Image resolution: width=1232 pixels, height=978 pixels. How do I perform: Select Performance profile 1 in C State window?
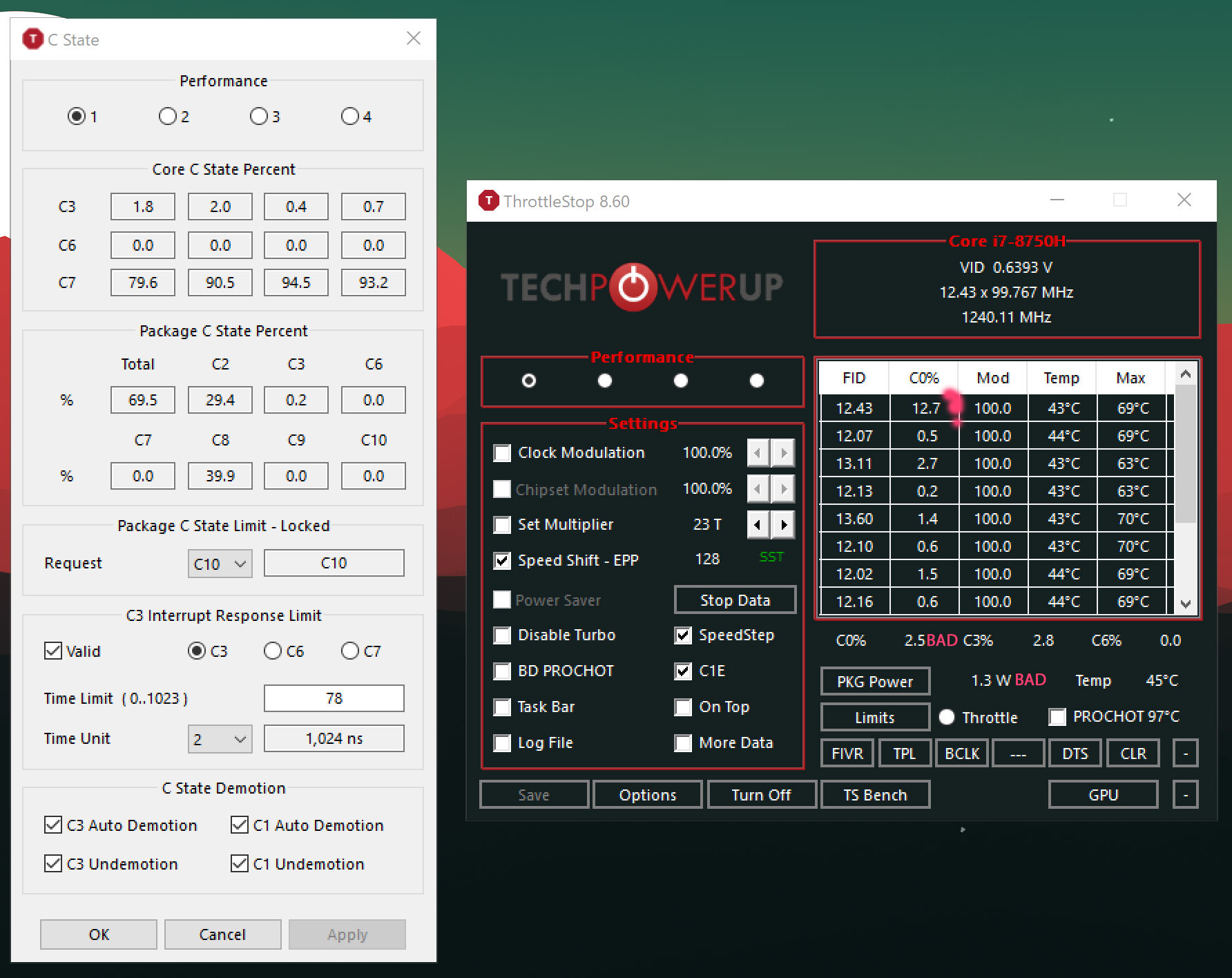tap(77, 116)
